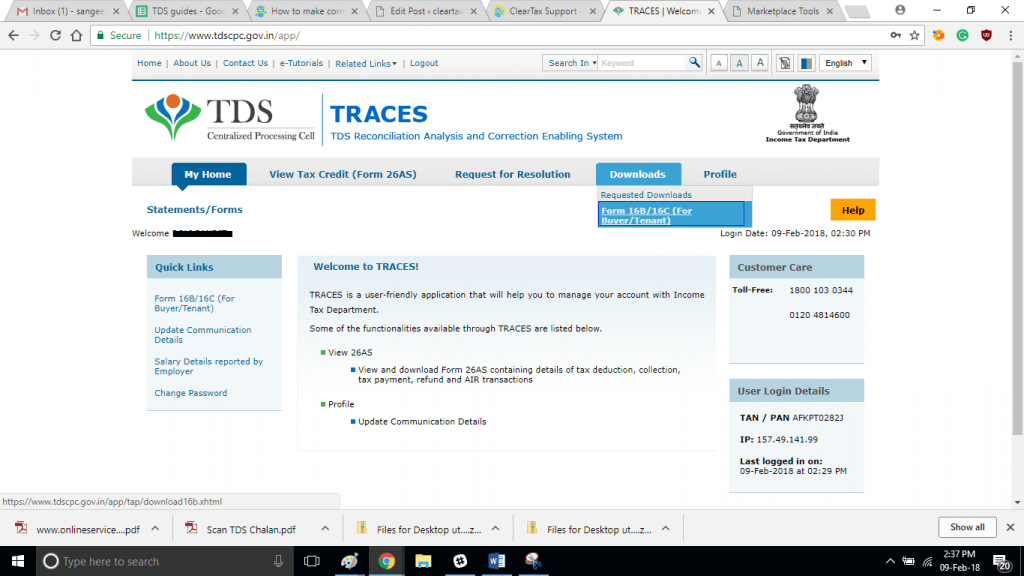Go to browser home page icon
1024x576 pixels.
coord(76,35)
